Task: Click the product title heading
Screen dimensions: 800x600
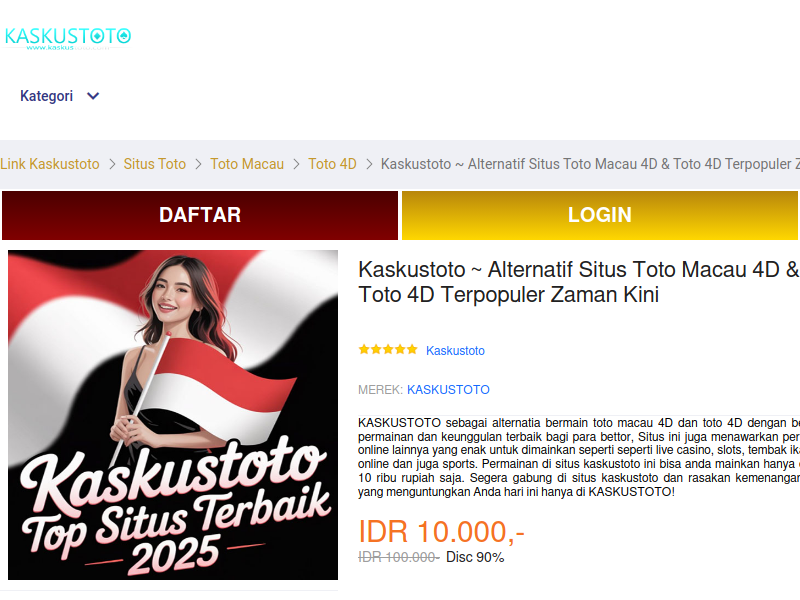Action: tap(579, 282)
